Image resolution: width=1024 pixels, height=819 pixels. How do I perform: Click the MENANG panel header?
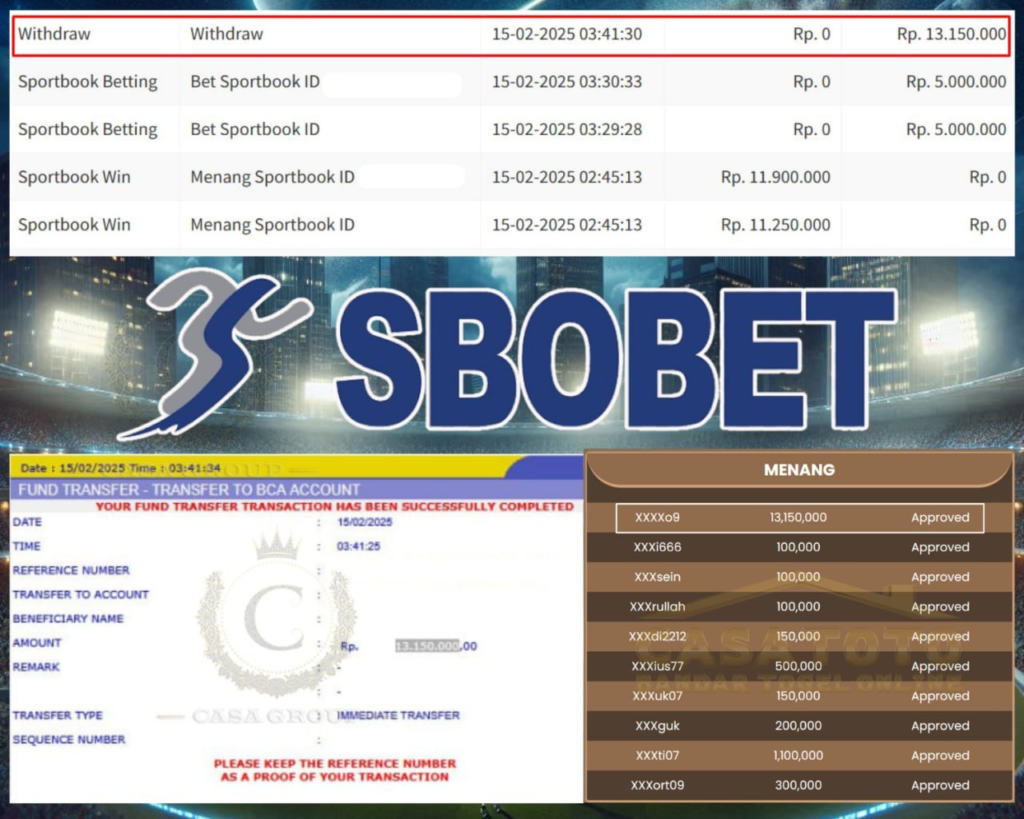click(799, 469)
